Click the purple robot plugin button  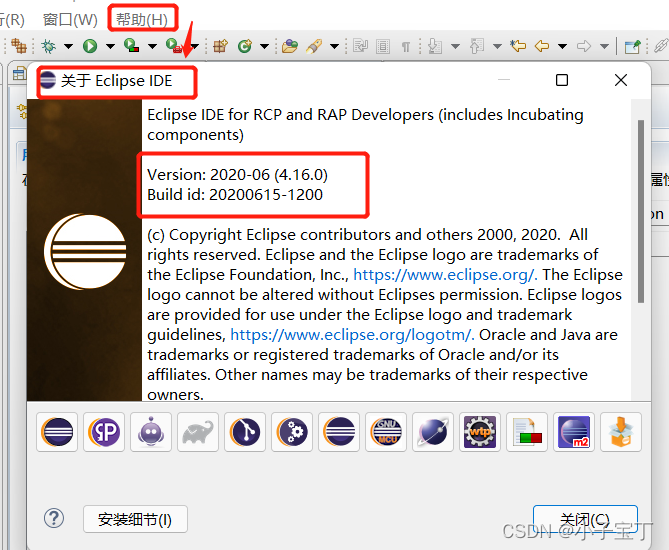click(x=151, y=432)
